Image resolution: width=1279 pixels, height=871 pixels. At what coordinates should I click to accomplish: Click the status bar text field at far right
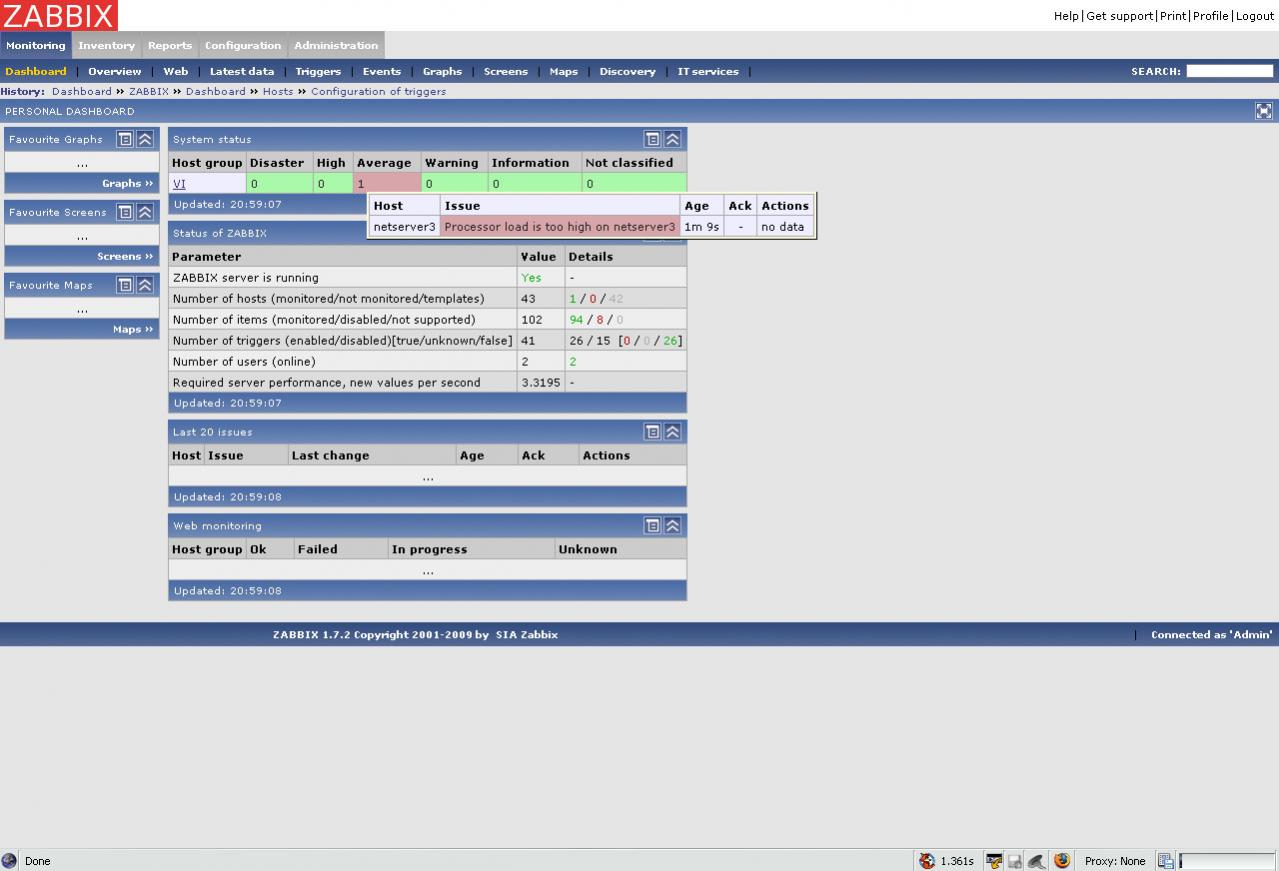[1227, 861]
